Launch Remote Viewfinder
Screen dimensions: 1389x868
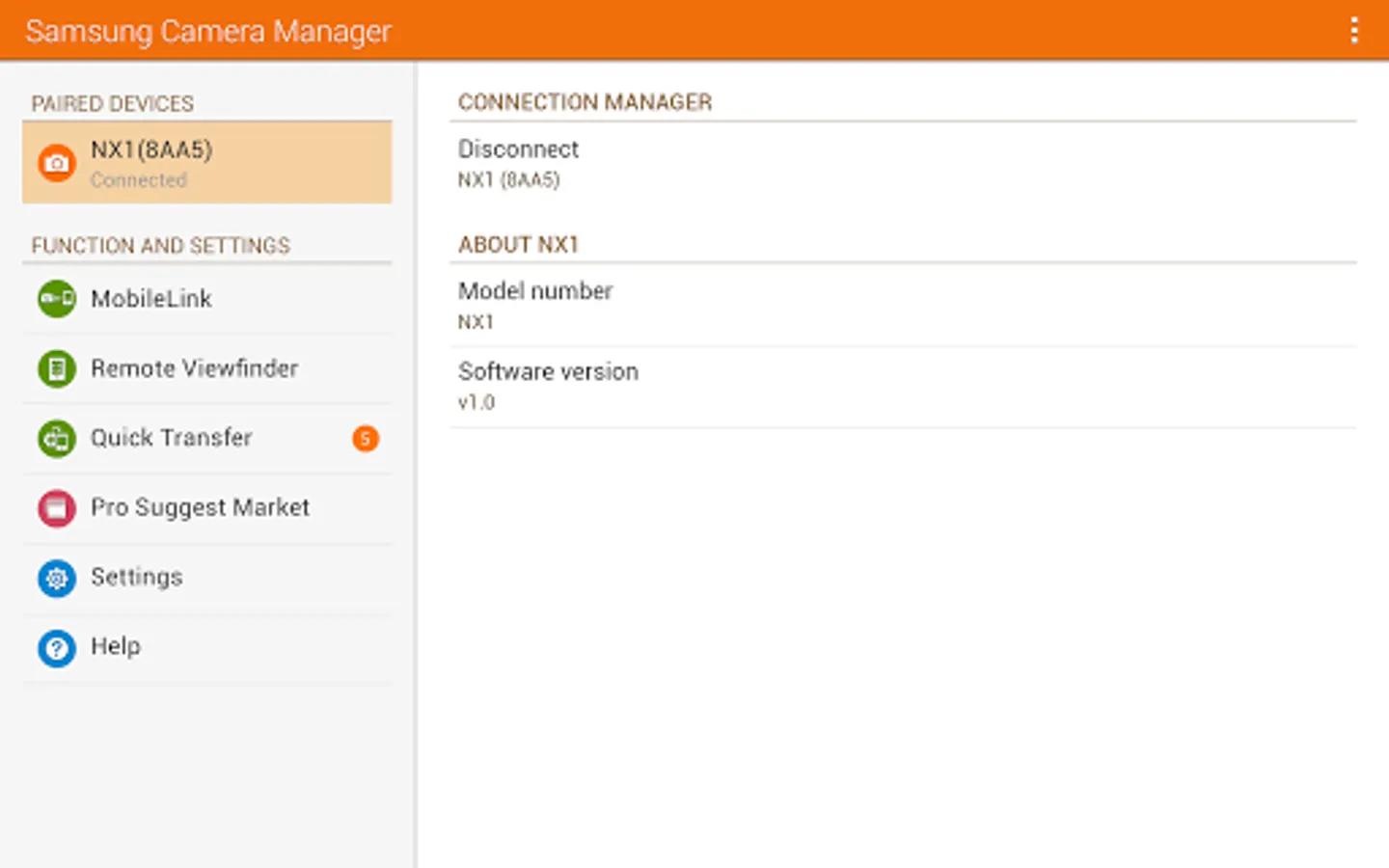click(x=207, y=368)
